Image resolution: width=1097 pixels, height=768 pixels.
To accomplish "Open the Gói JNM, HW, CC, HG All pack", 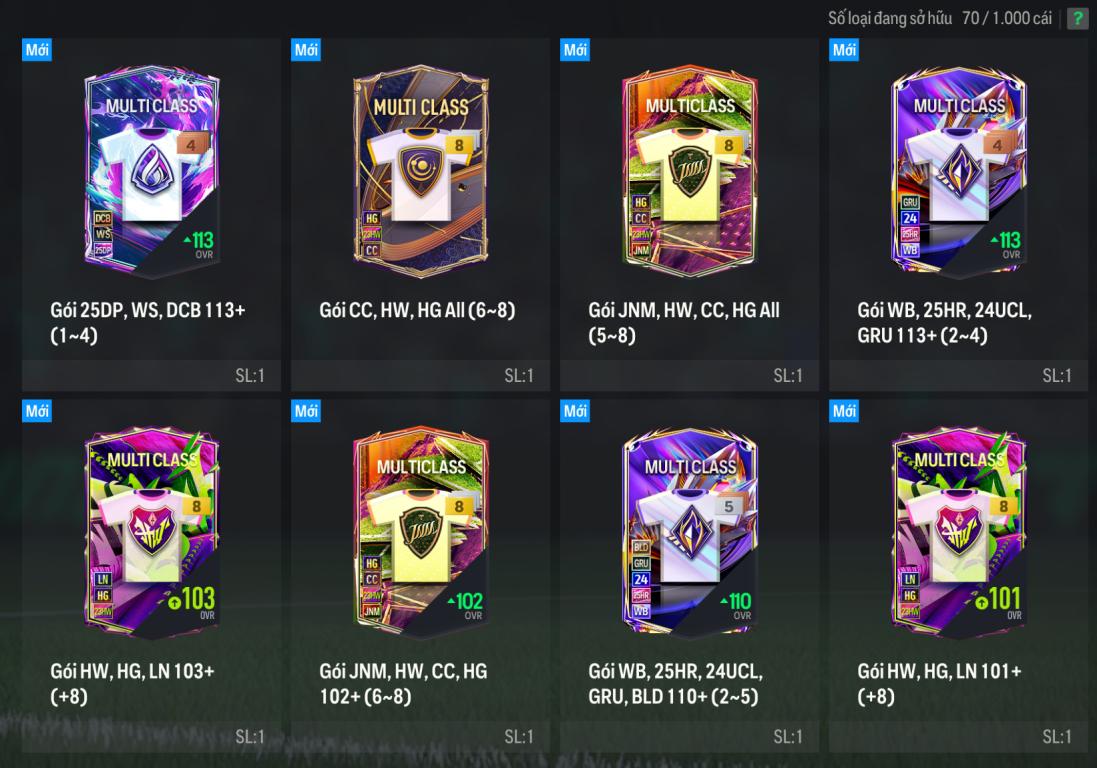I will pos(689,215).
